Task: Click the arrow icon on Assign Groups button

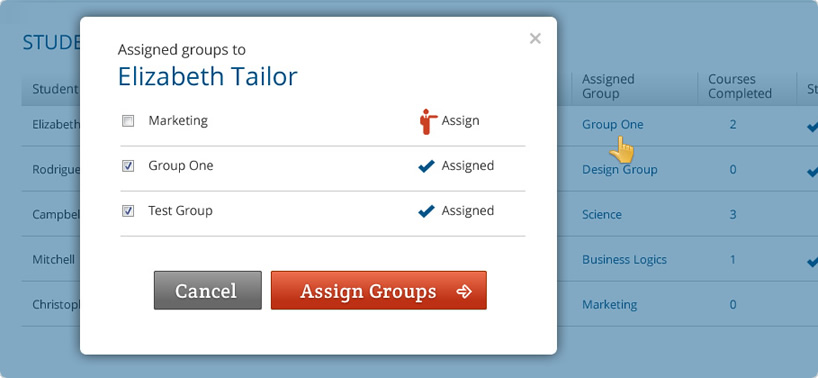Action: pos(463,291)
